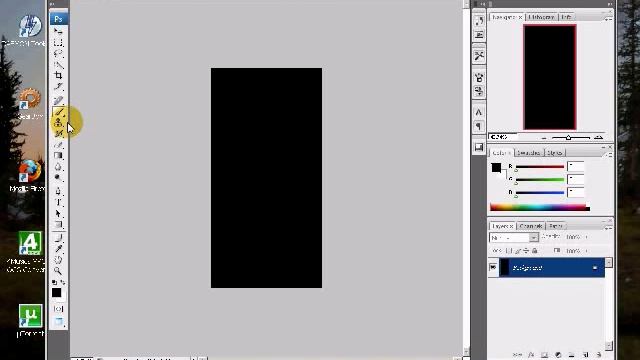Image resolution: width=640 pixels, height=360 pixels.
Task: Click the Navigator zoom percentage field
Action: tap(502, 137)
